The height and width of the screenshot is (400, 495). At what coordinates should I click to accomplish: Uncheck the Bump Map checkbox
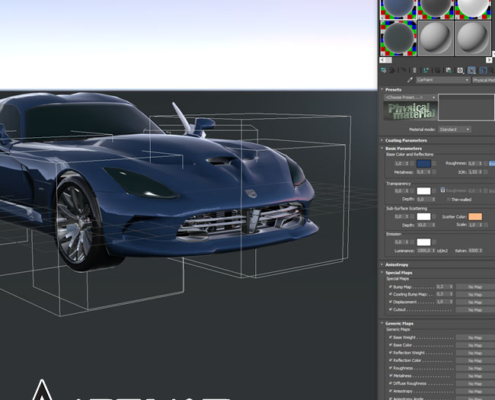[390, 287]
